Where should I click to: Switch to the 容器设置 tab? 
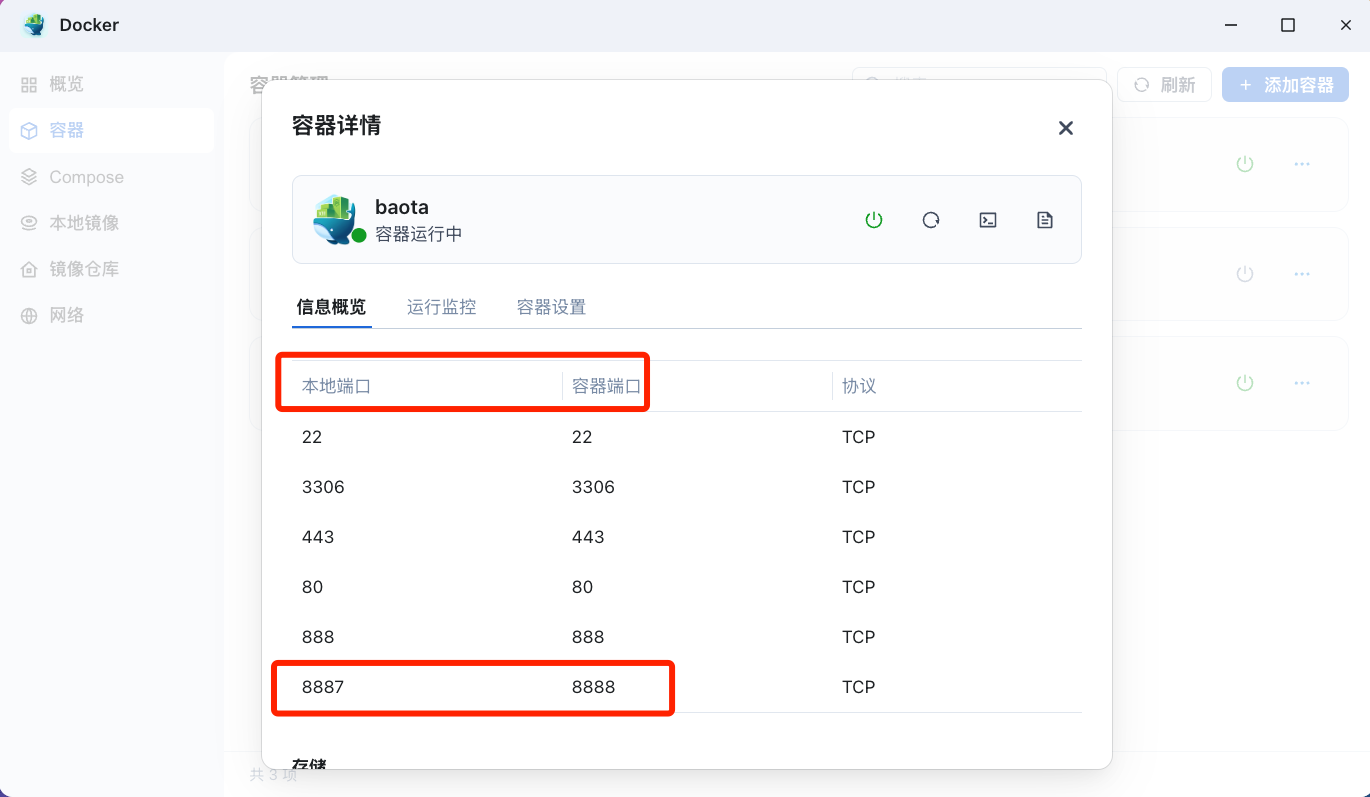[x=551, y=307]
